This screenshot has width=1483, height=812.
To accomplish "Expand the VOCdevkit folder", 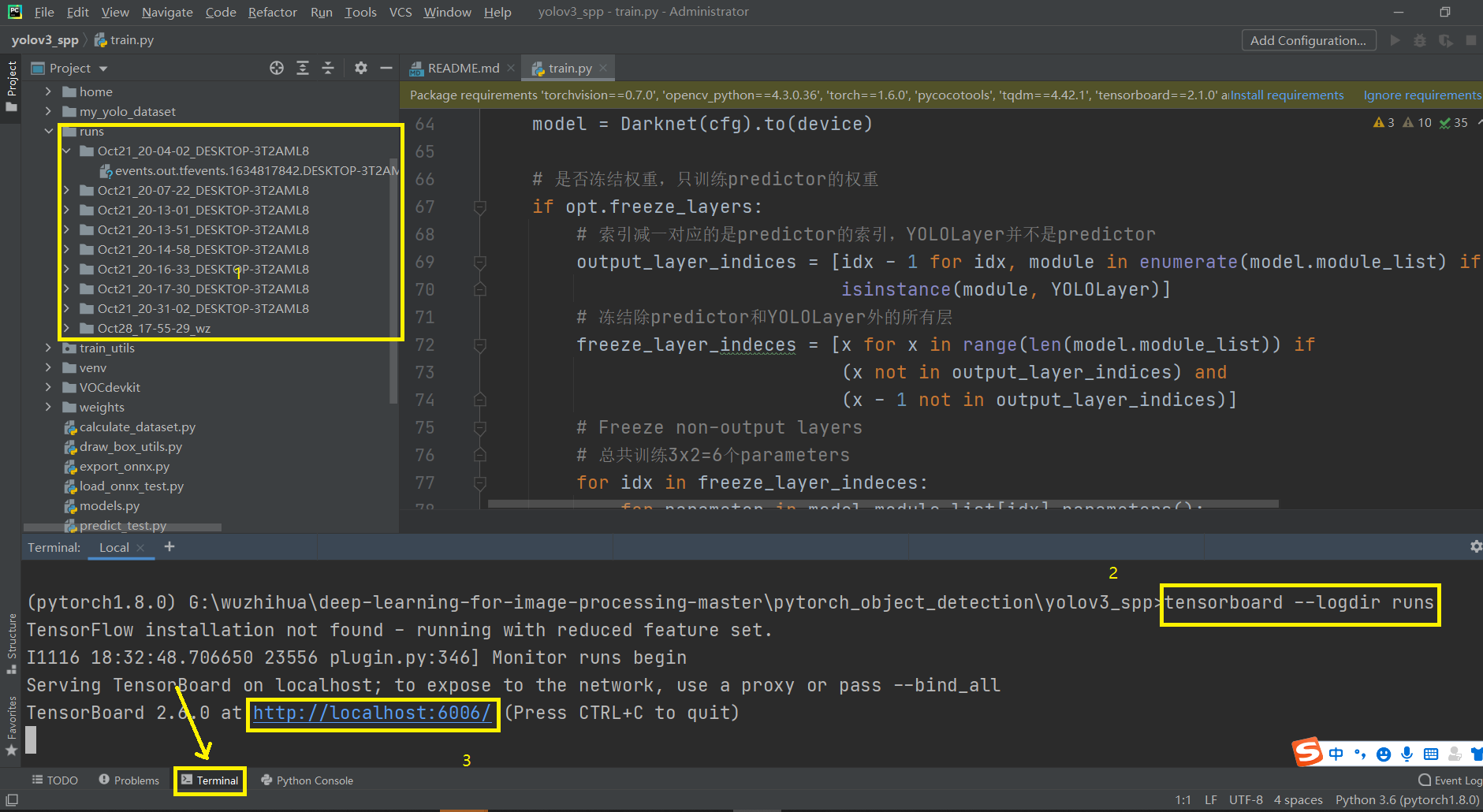I will pos(48,387).
